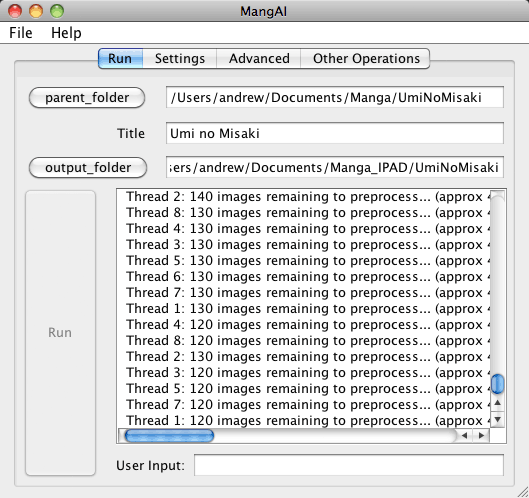Click log line 'Thread 5: 130 images remaining'

308,261
